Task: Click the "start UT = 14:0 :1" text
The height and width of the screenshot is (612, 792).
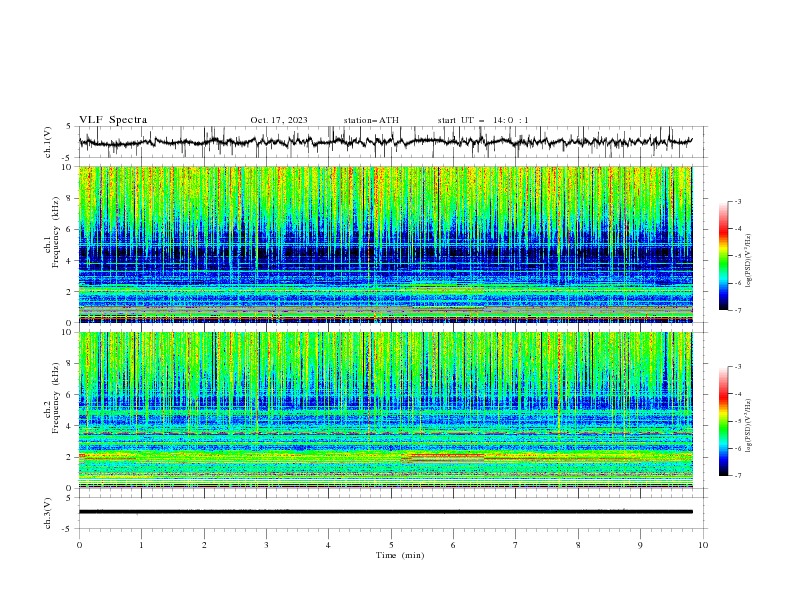Action: (483, 120)
